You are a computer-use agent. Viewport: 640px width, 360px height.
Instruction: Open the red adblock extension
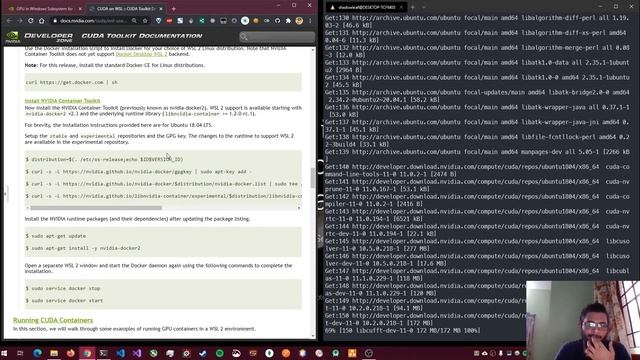169,21
